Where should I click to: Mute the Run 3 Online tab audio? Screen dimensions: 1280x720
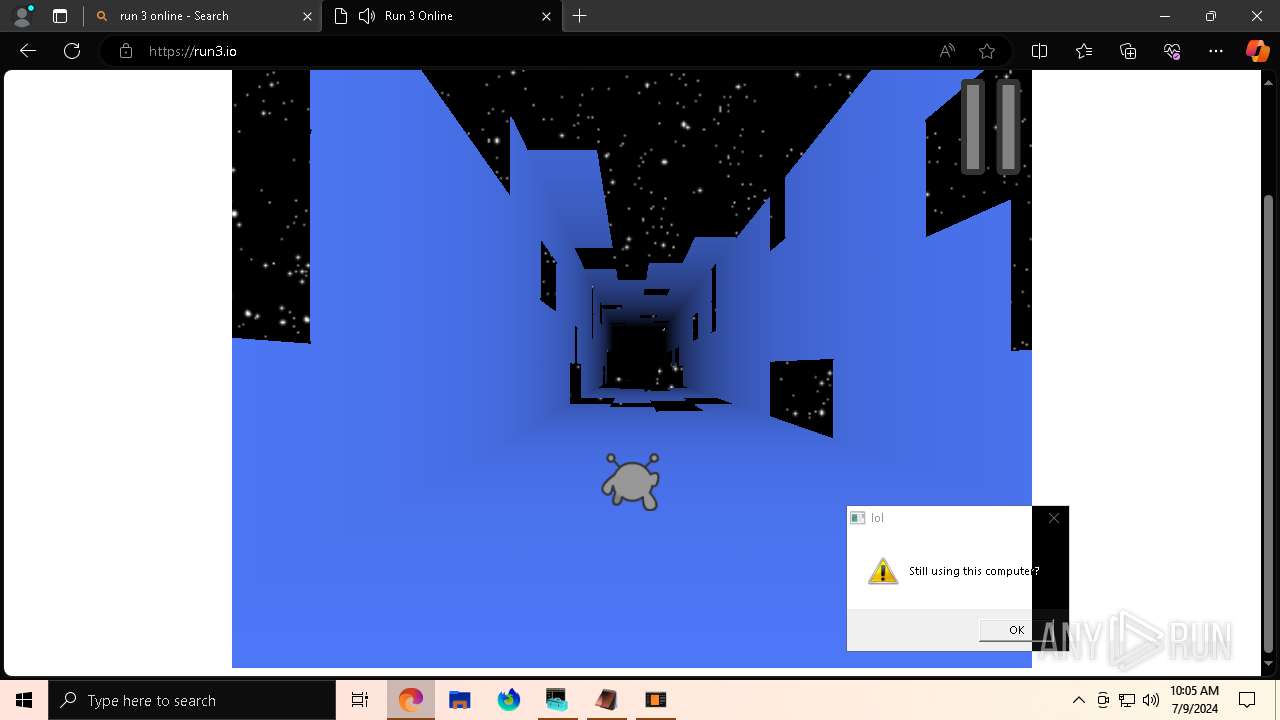[367, 16]
